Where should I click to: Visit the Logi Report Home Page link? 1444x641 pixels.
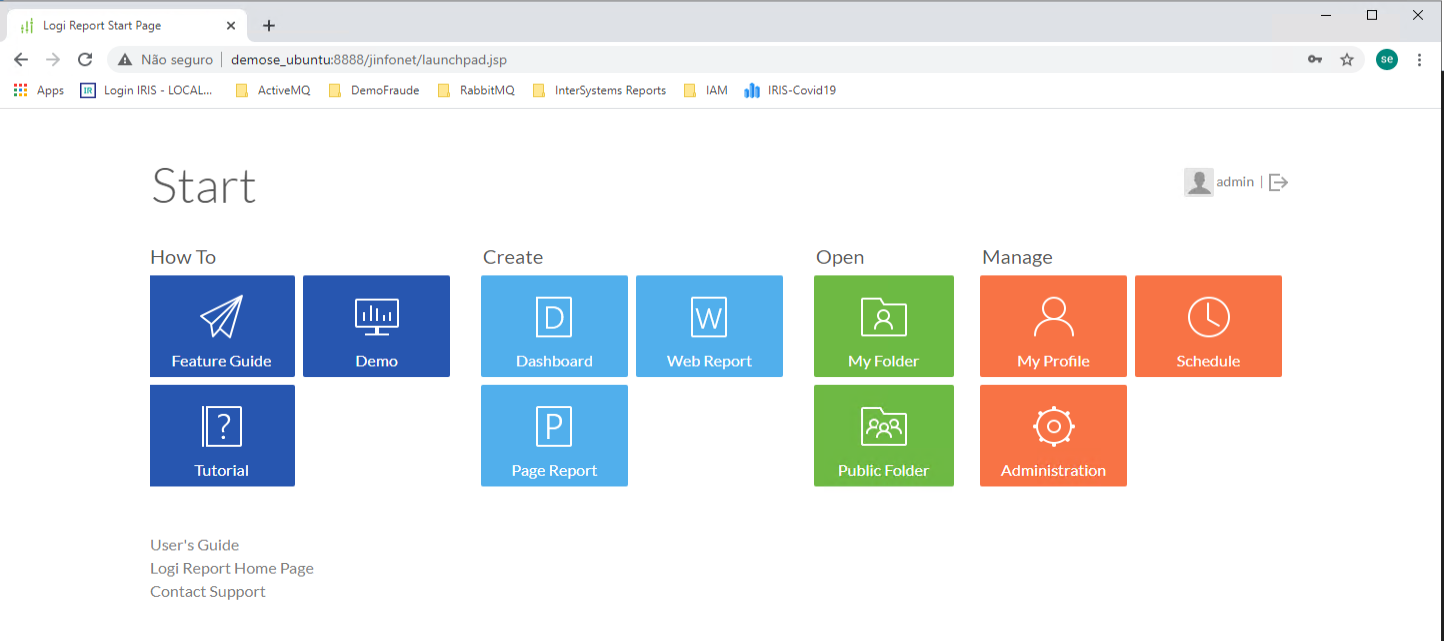click(x=232, y=568)
